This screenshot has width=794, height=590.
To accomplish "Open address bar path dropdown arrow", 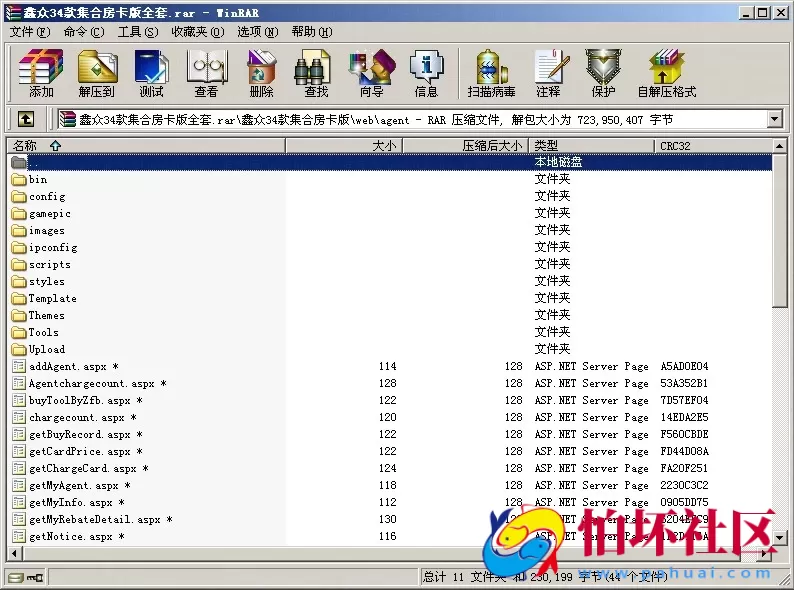I will coord(774,120).
